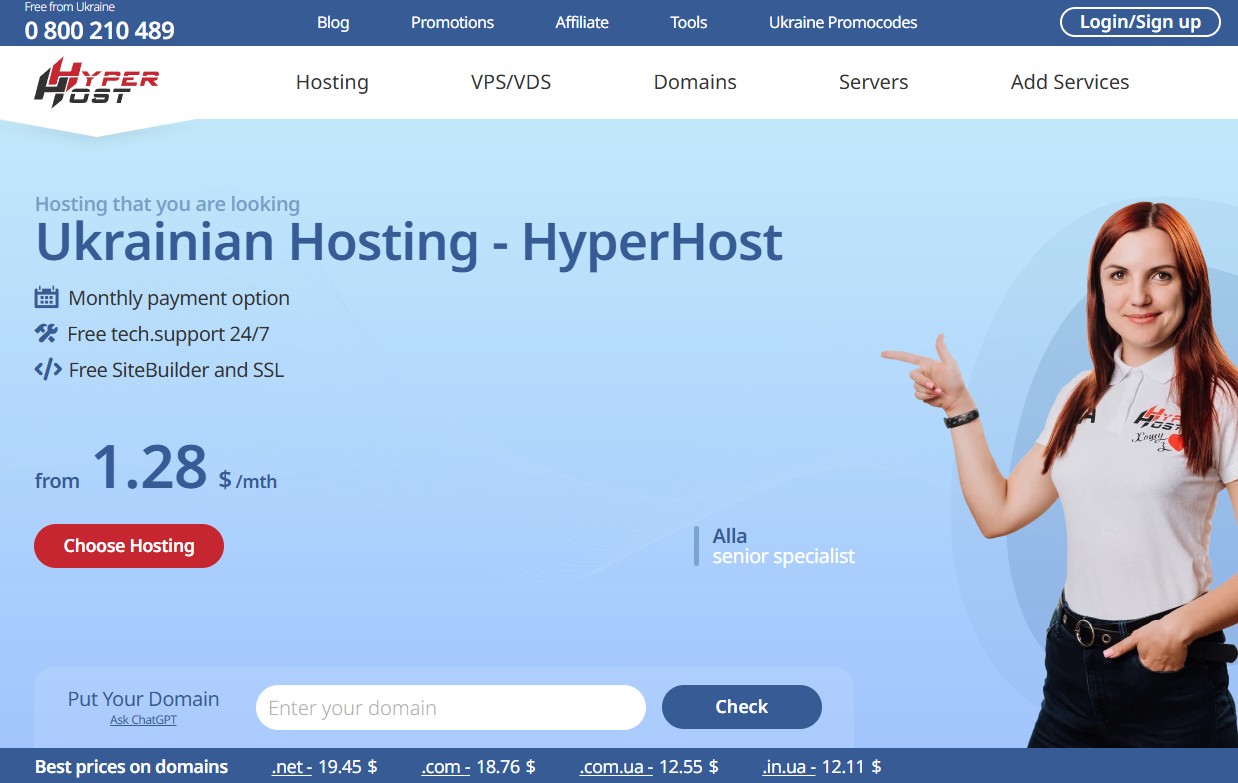Open the VPS/VDS menu
The height and width of the screenshot is (783, 1238).
click(x=511, y=82)
